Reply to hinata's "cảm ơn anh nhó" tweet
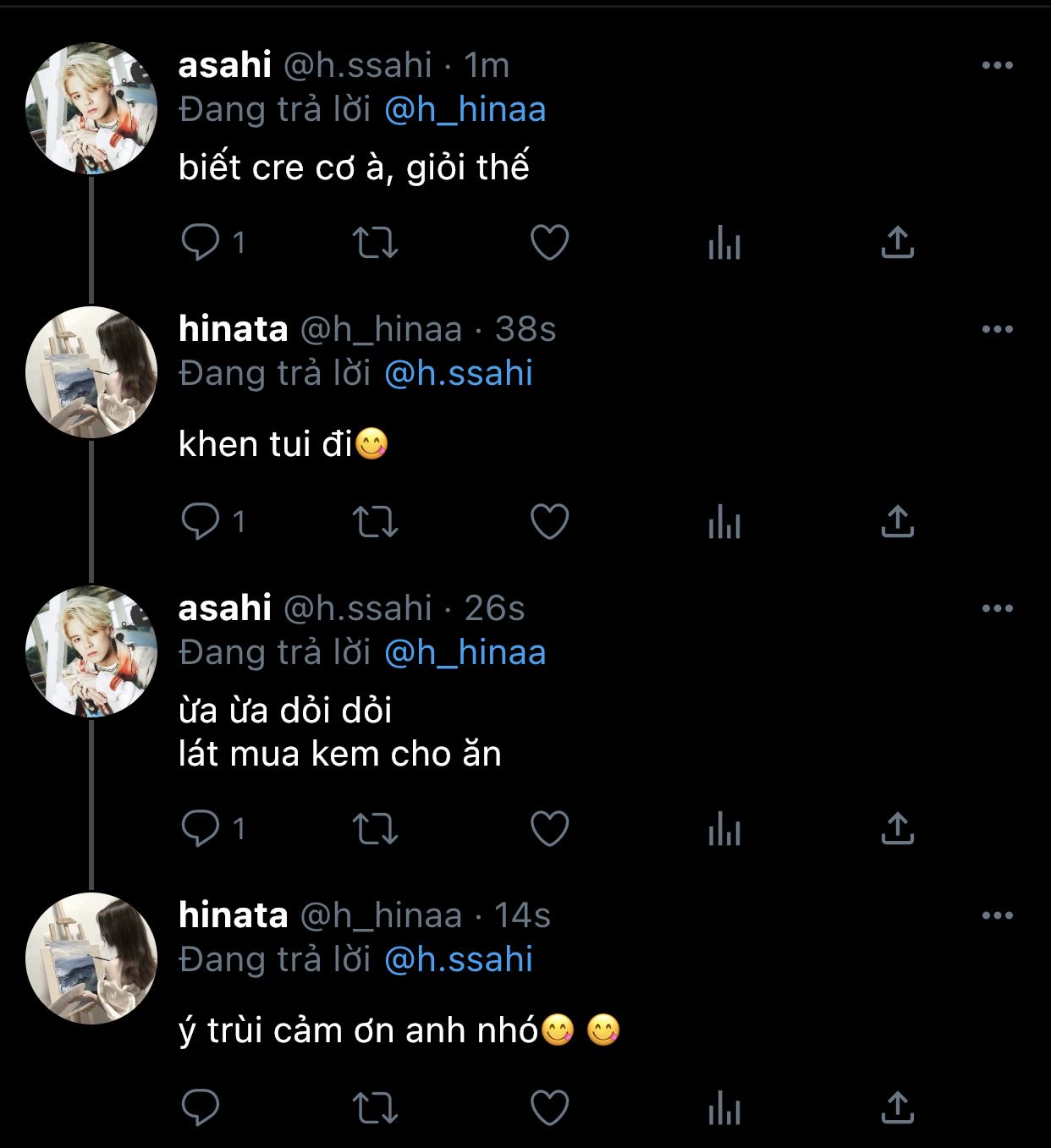 [x=201, y=1107]
